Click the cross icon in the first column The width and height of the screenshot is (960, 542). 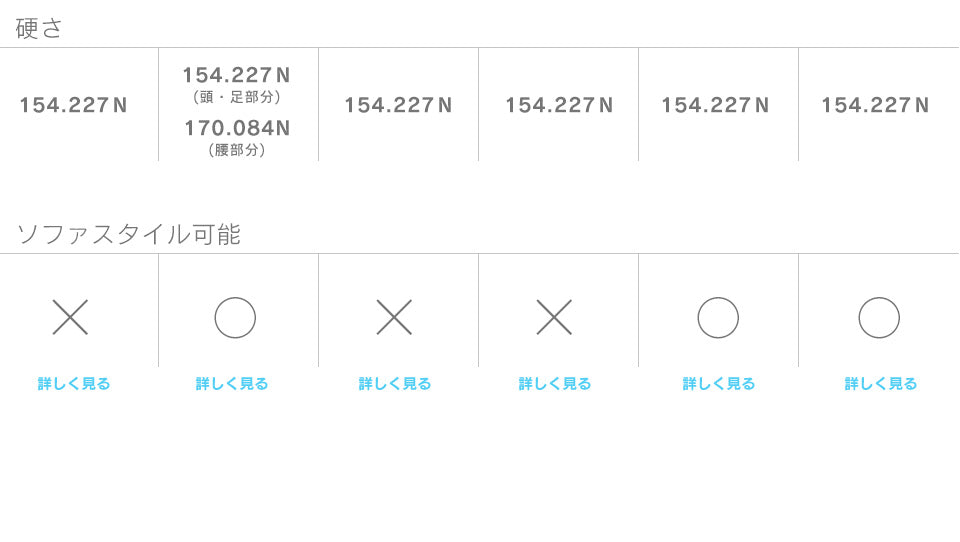tap(70, 317)
